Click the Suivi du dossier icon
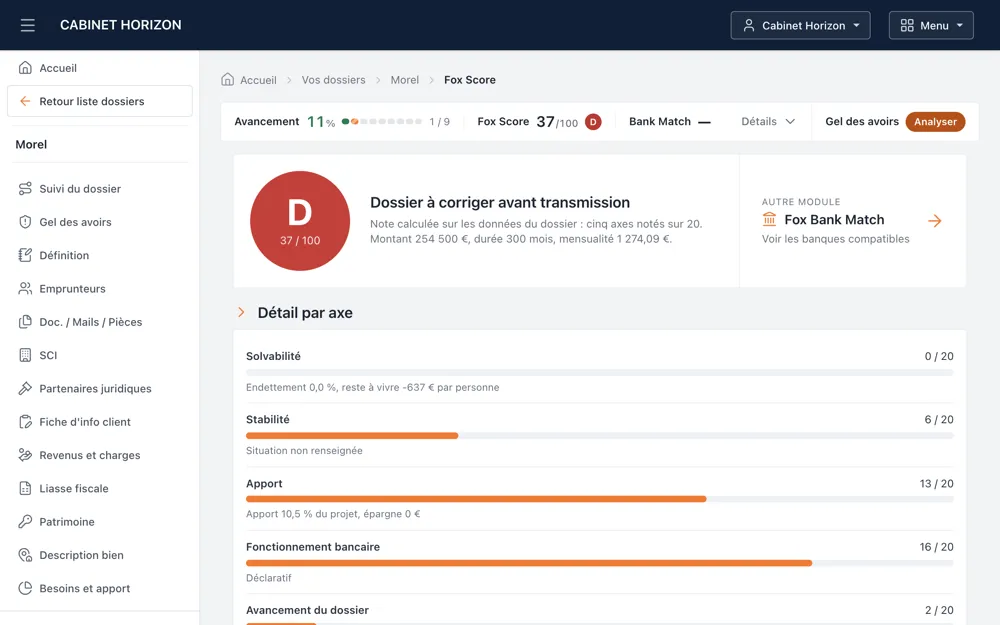Image resolution: width=1000 pixels, height=625 pixels. pyautogui.click(x=25, y=189)
